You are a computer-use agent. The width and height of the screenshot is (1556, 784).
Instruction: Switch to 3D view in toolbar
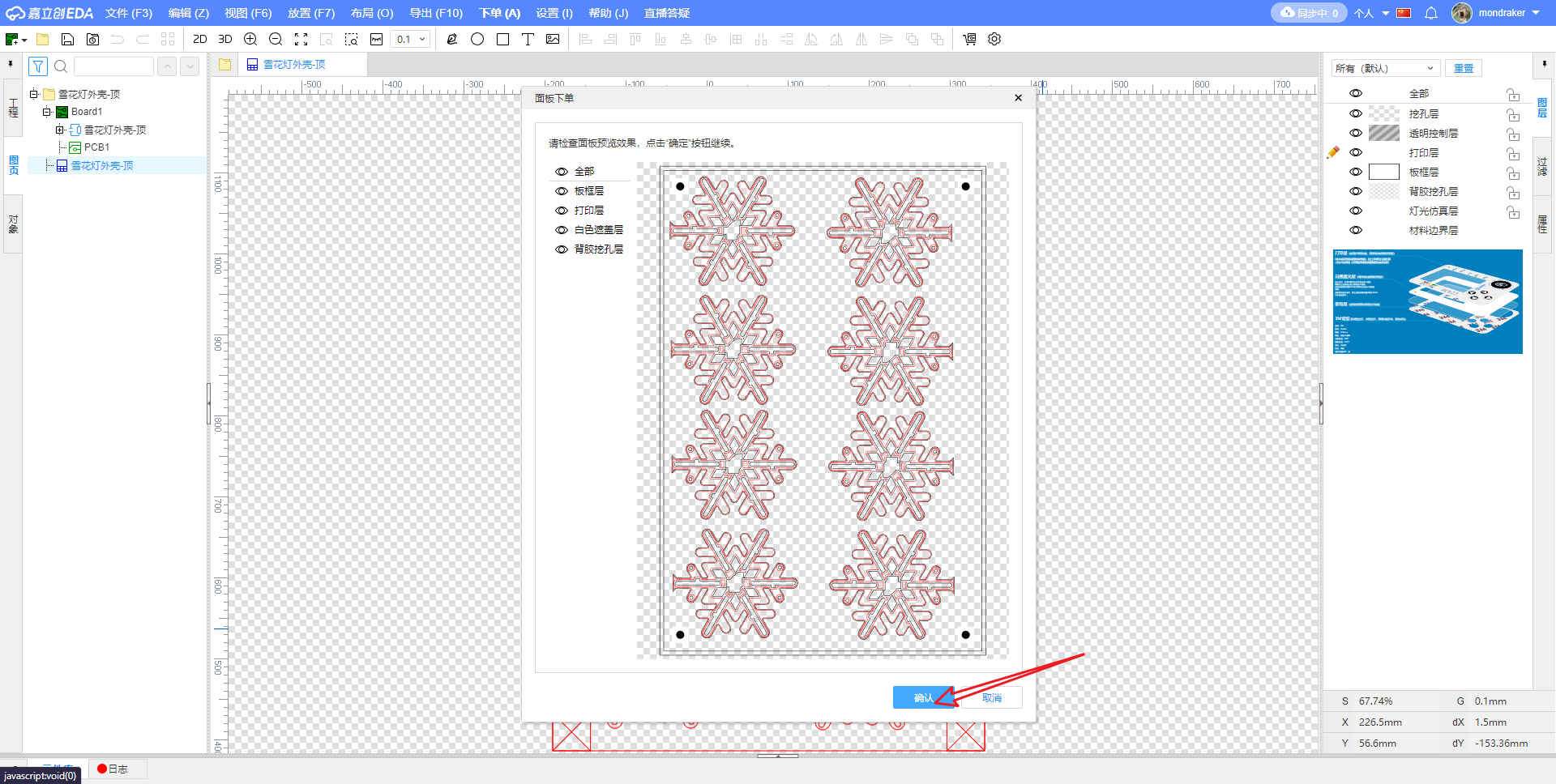pyautogui.click(x=225, y=39)
